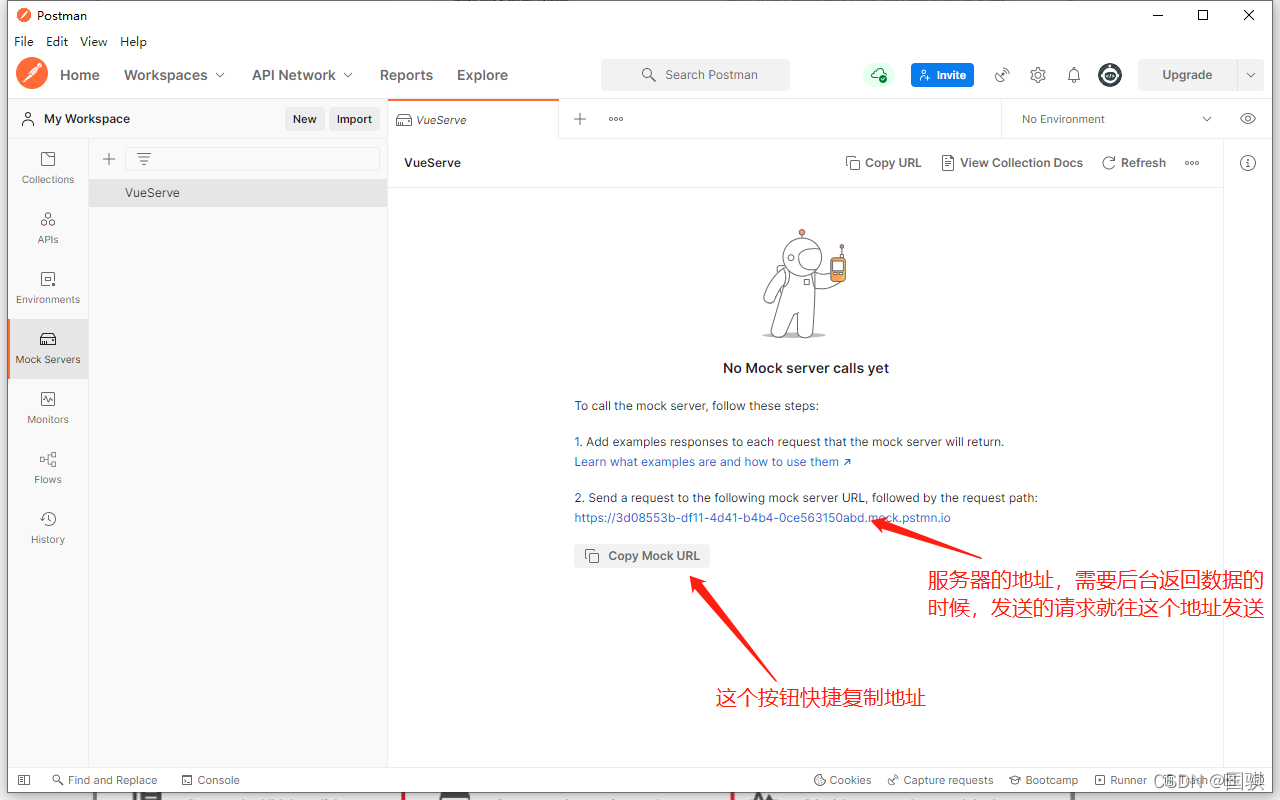Open Reports page
This screenshot has width=1280, height=800.
[406, 75]
